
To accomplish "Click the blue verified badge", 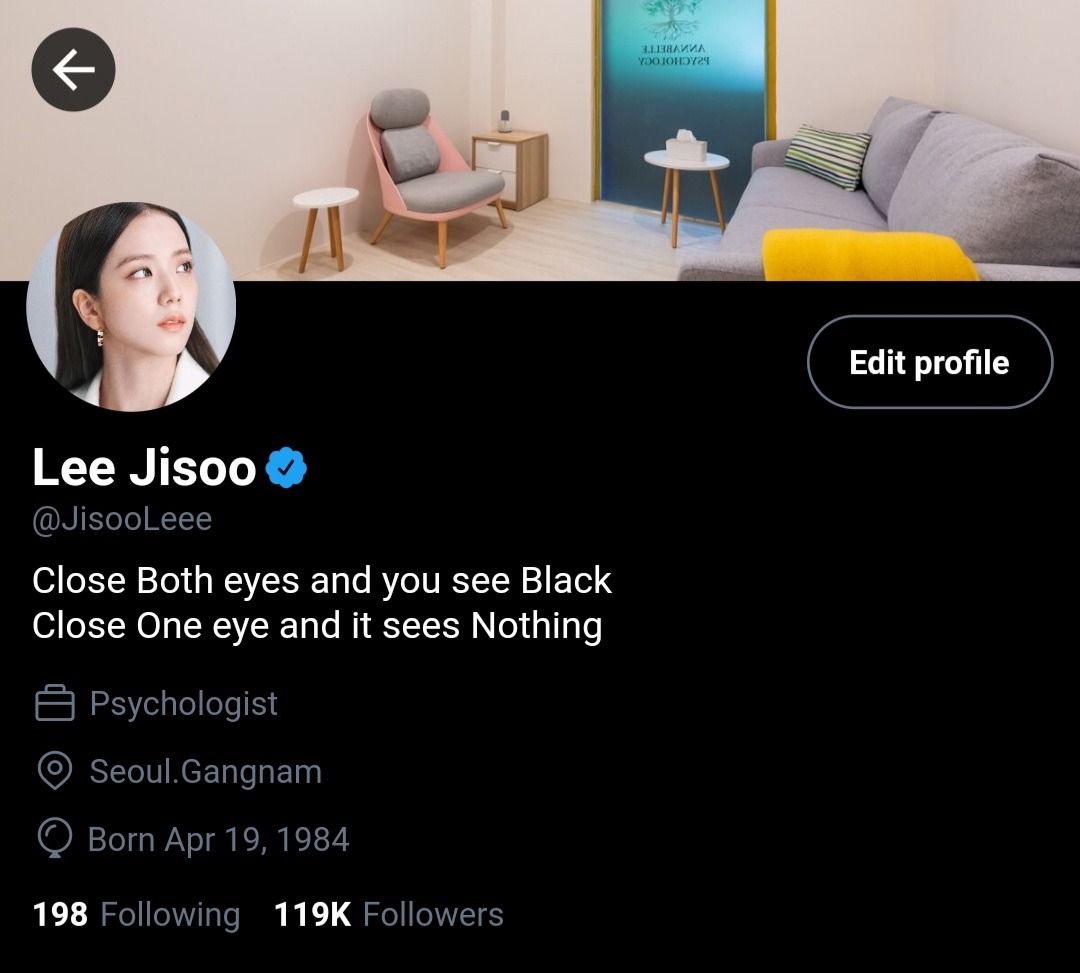I will 286,468.
